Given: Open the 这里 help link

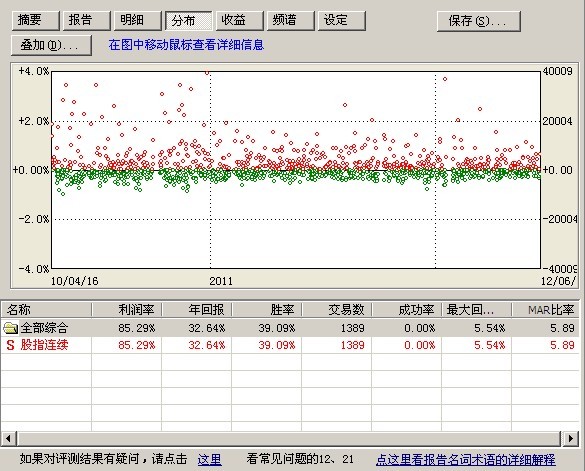Looking at the screenshot, I should pyautogui.click(x=209, y=459).
